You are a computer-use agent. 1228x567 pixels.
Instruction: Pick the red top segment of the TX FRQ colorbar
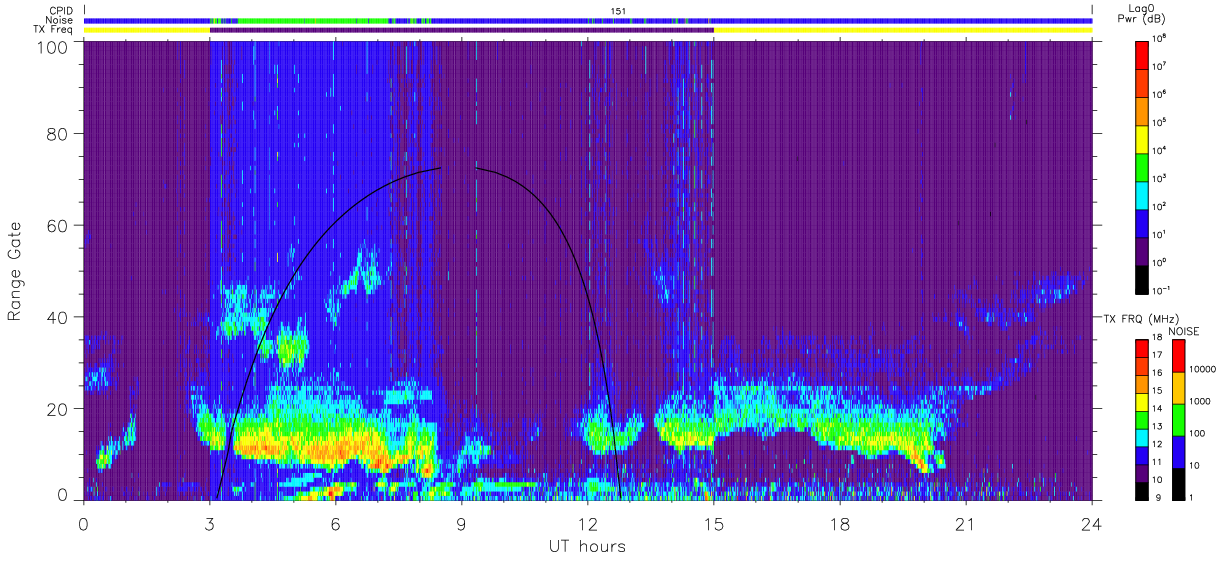click(1142, 349)
